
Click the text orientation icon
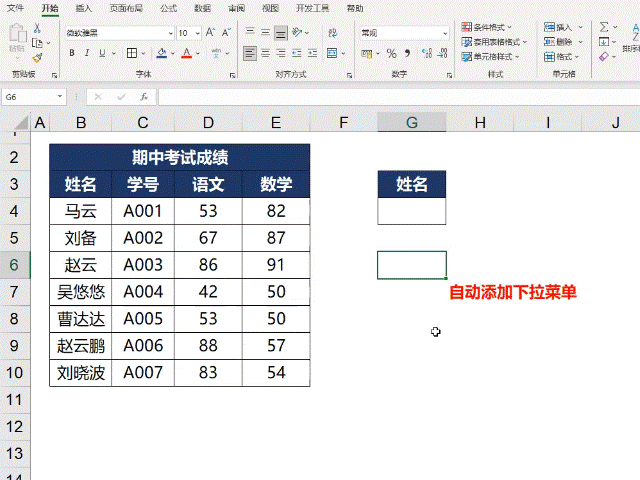click(298, 32)
